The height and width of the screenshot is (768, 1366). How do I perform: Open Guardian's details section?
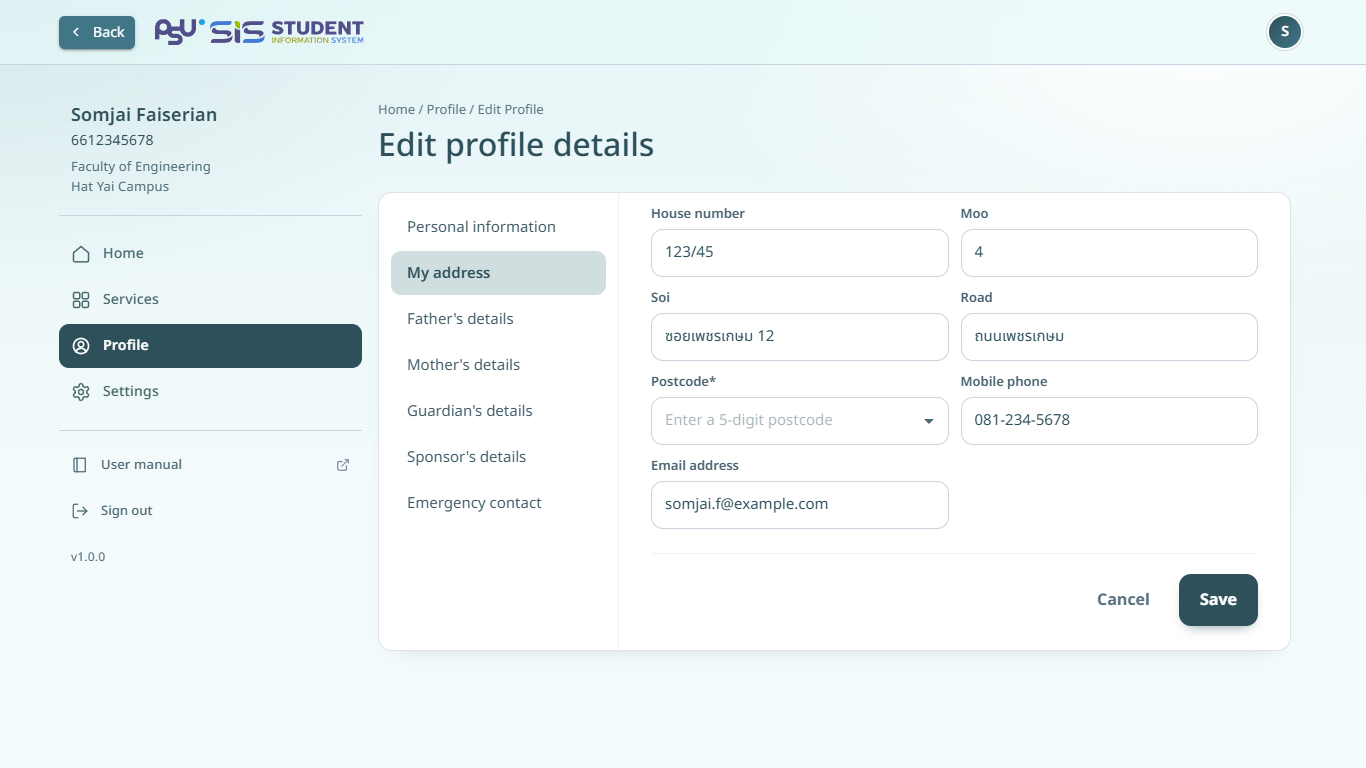pyautogui.click(x=498, y=411)
